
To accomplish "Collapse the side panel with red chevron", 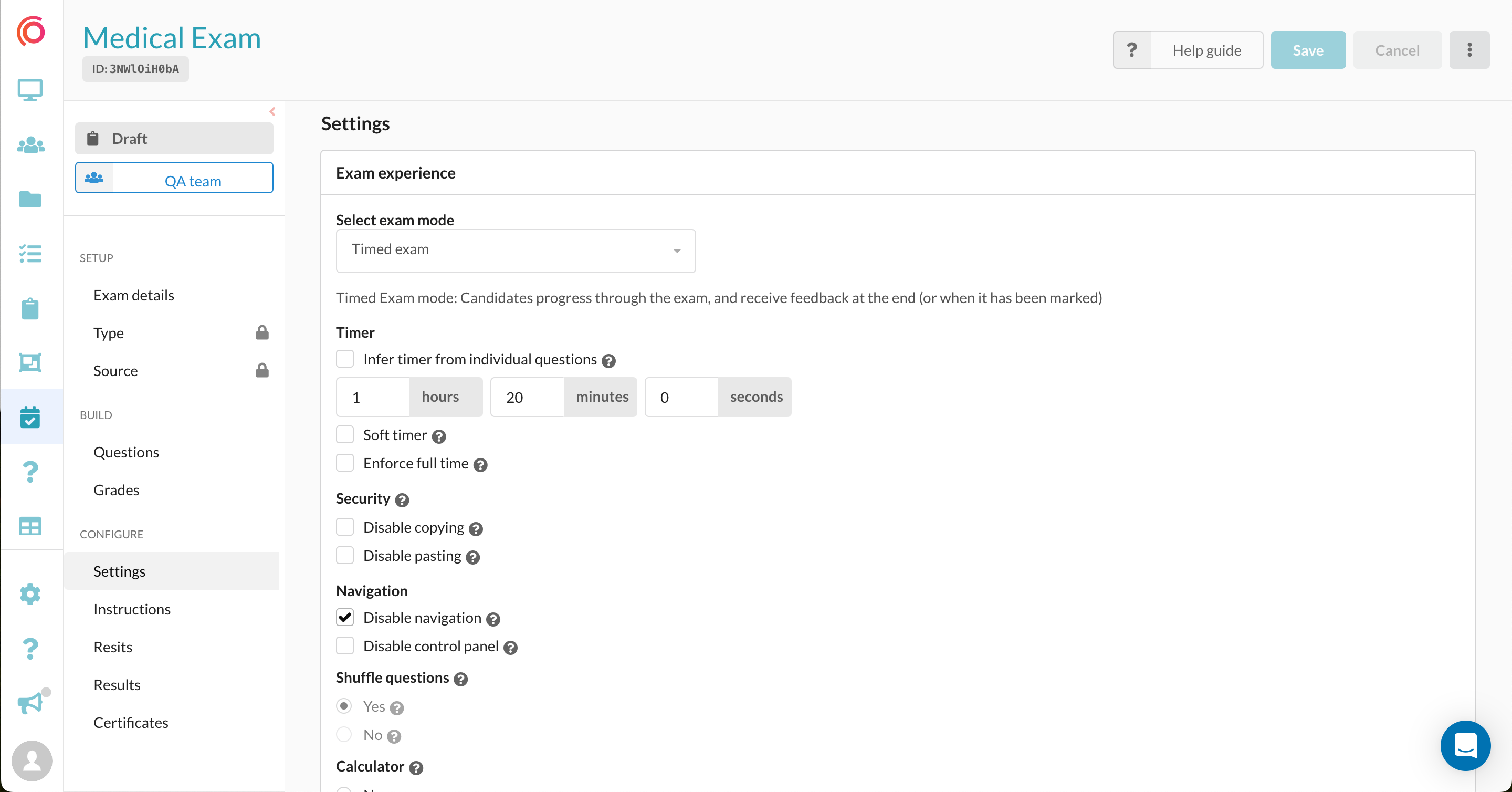I will click(x=272, y=111).
